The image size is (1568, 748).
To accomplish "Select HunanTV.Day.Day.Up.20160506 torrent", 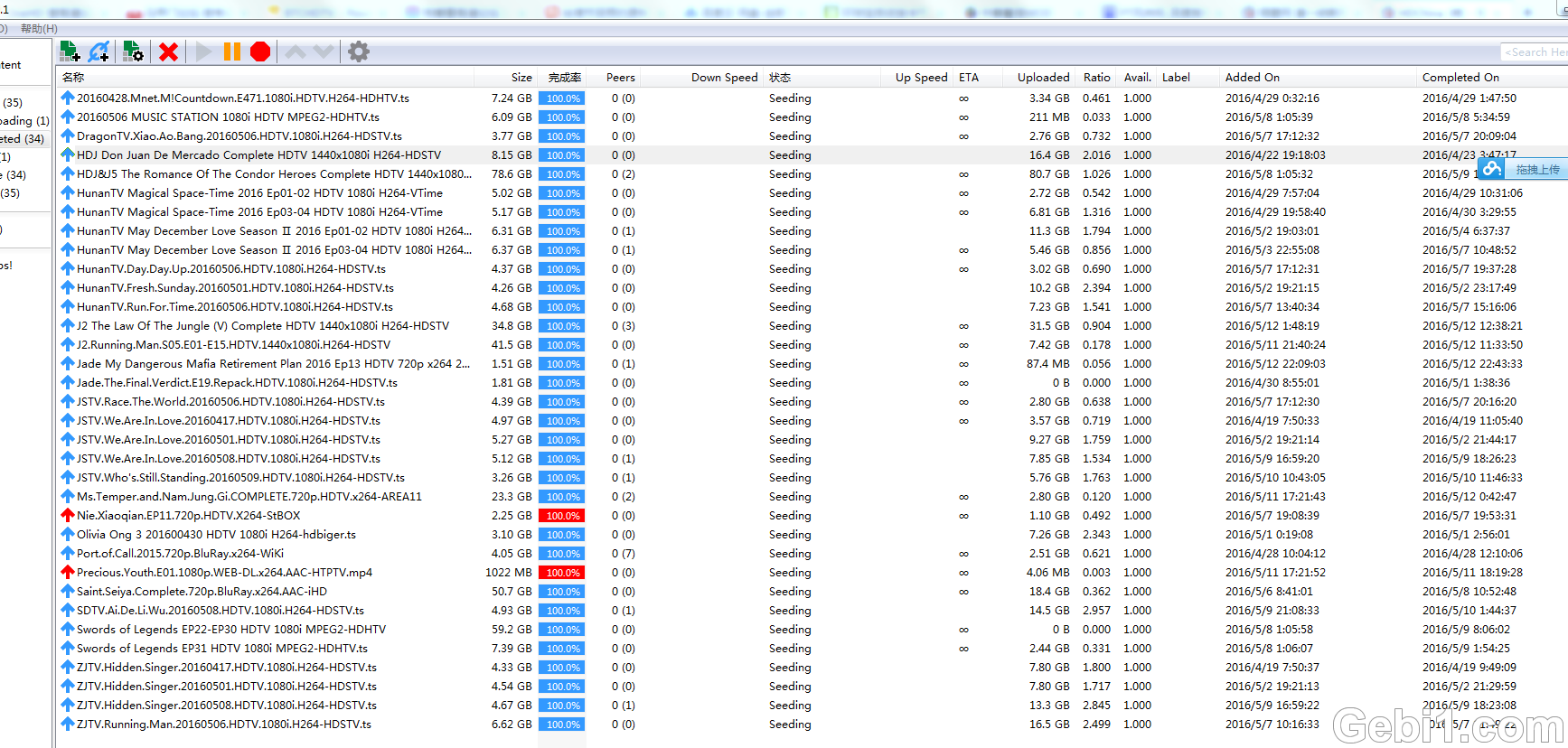I will click(231, 268).
